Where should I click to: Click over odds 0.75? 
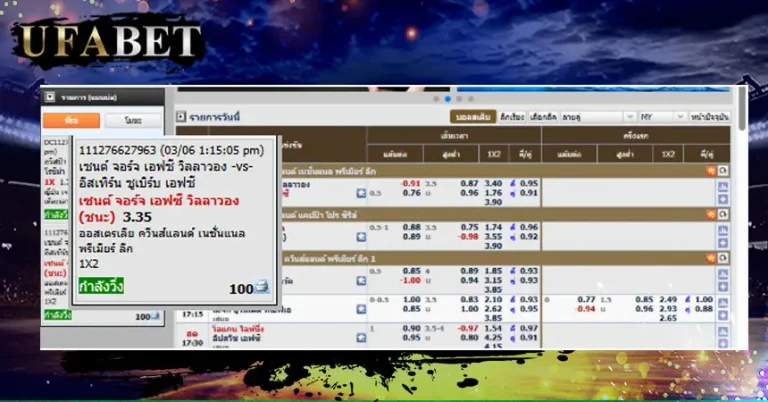point(469,227)
